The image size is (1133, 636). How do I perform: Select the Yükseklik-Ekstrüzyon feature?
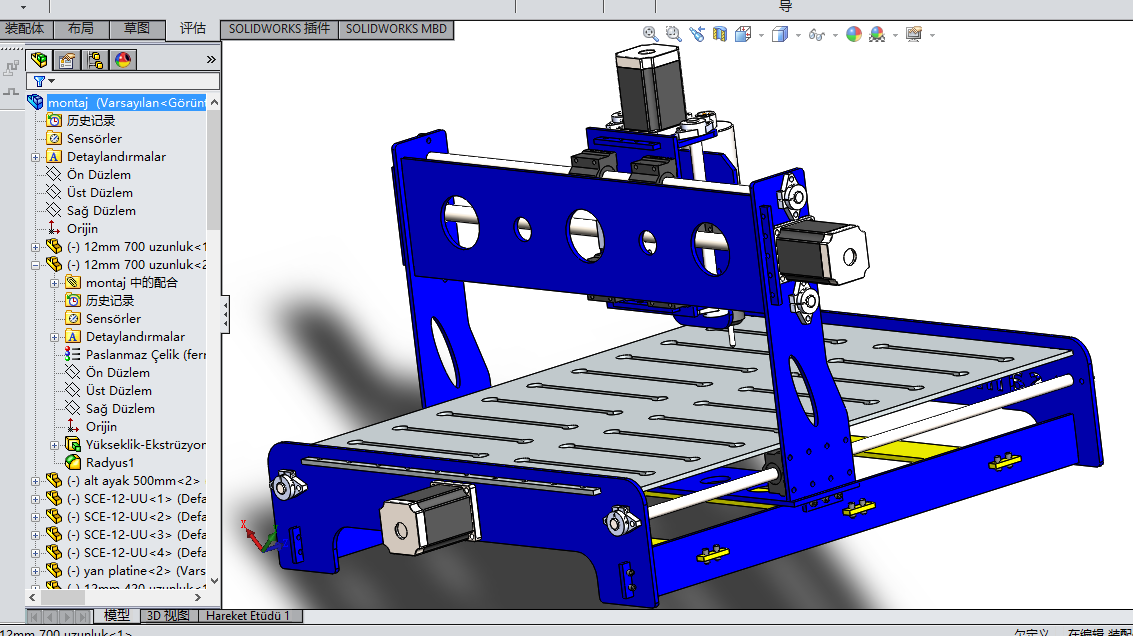(x=145, y=444)
